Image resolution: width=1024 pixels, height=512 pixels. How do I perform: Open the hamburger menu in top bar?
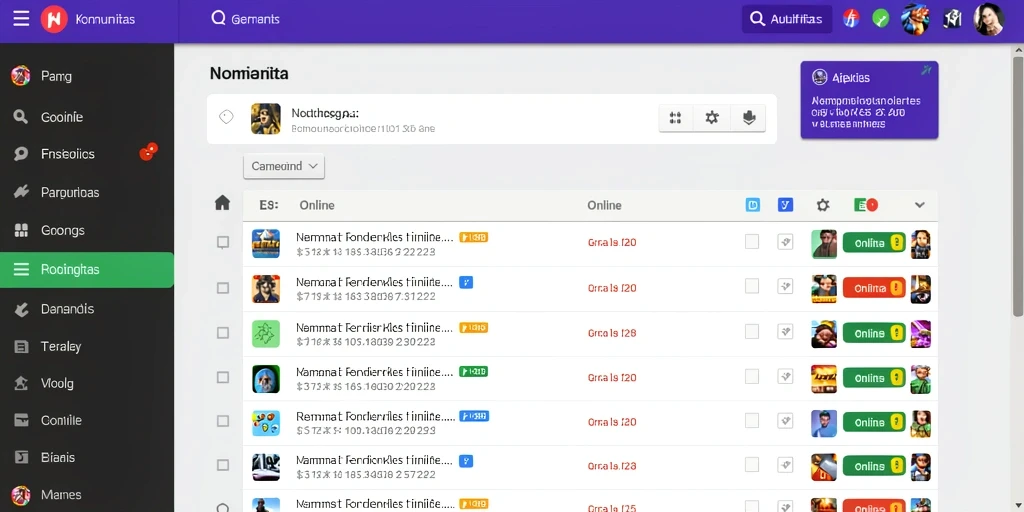click(x=21, y=19)
